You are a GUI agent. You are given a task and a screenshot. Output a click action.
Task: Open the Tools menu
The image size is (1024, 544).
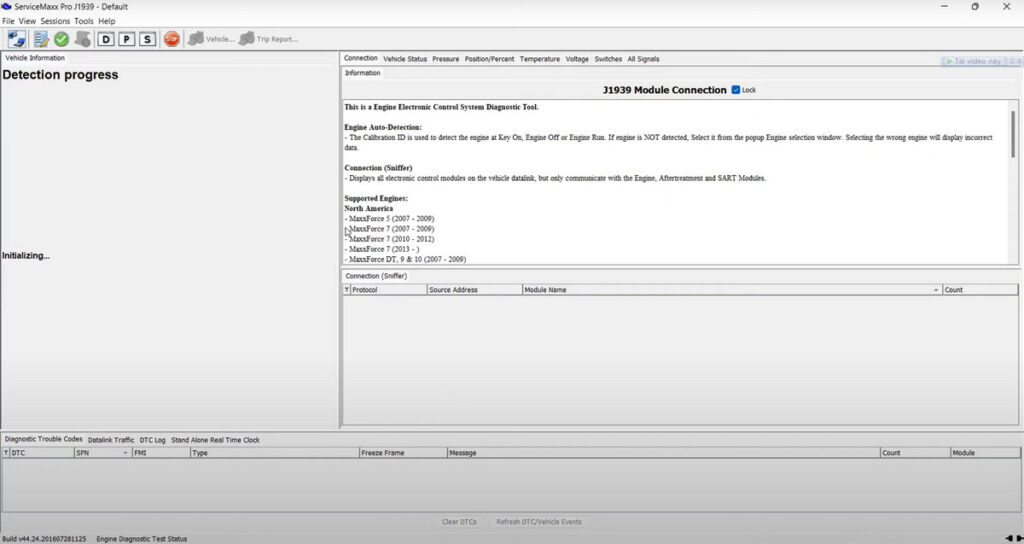coord(84,21)
